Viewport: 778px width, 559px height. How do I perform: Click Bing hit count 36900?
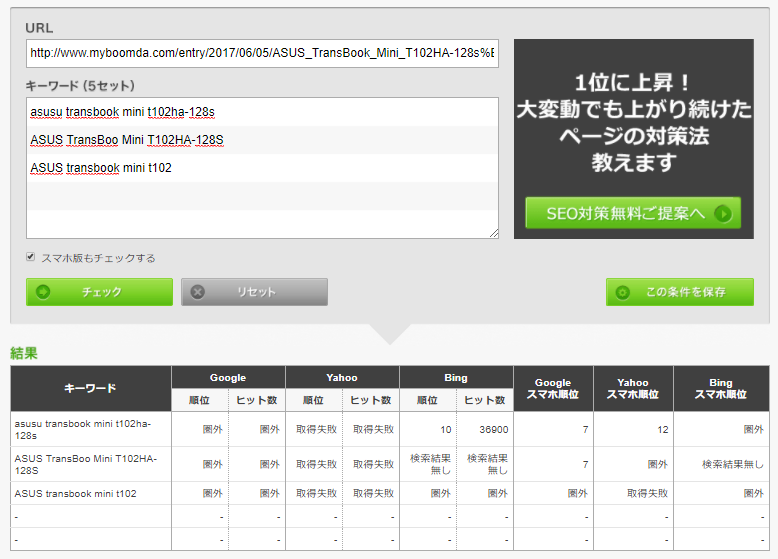coord(494,430)
